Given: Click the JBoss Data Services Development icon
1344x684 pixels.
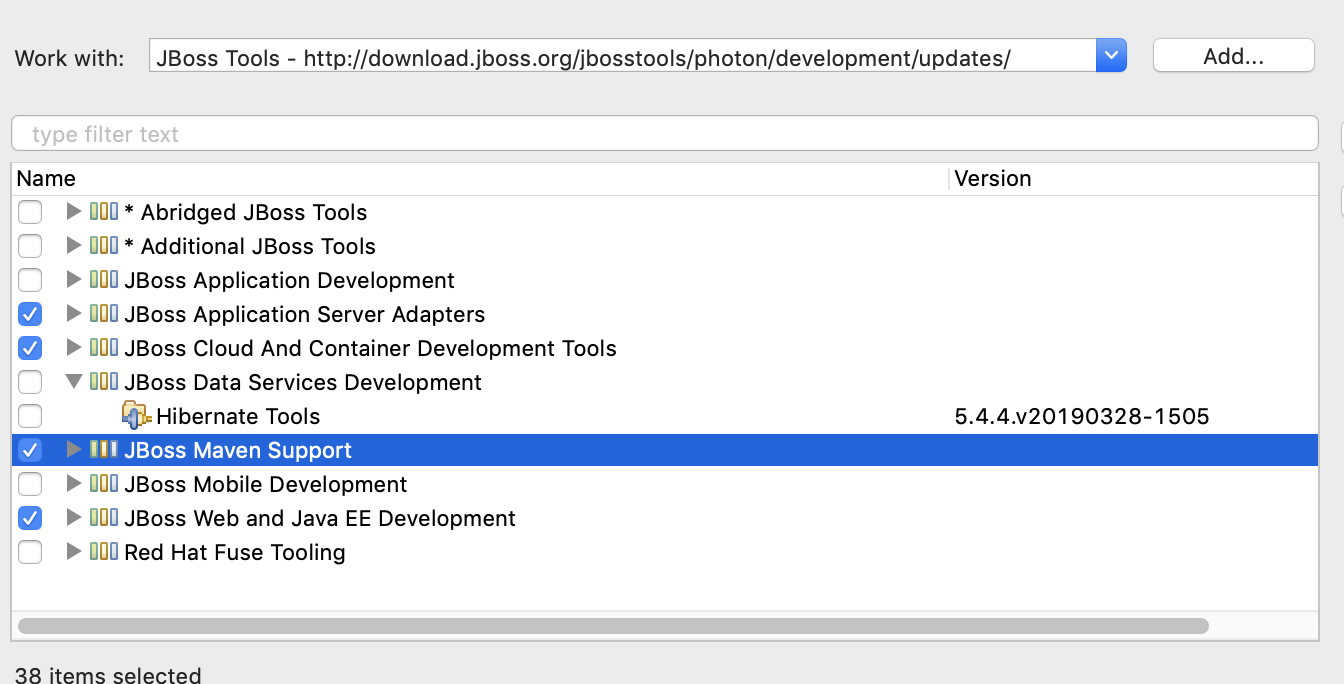Looking at the screenshot, I should pyautogui.click(x=104, y=382).
